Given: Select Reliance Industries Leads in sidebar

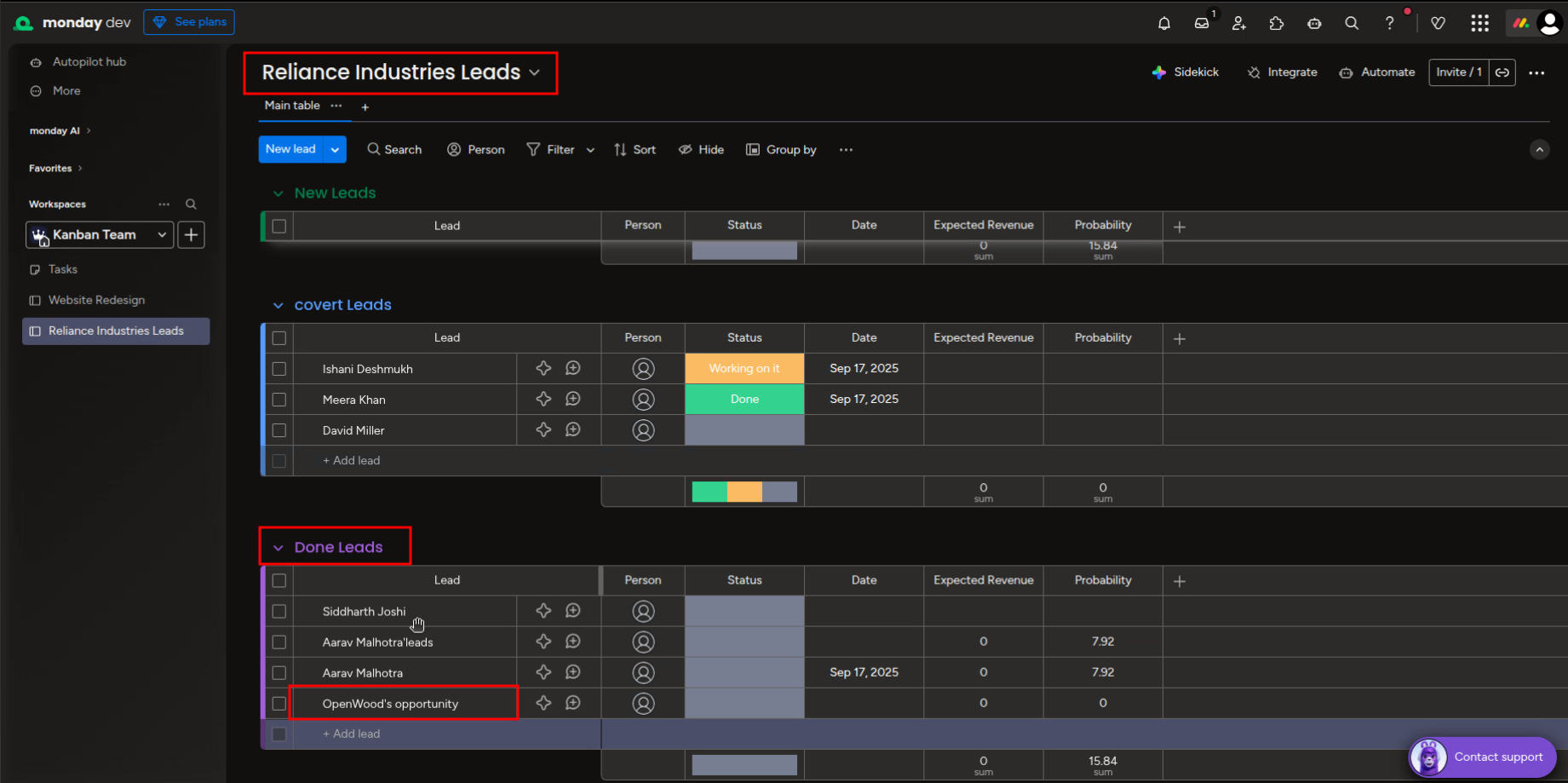Looking at the screenshot, I should point(116,331).
